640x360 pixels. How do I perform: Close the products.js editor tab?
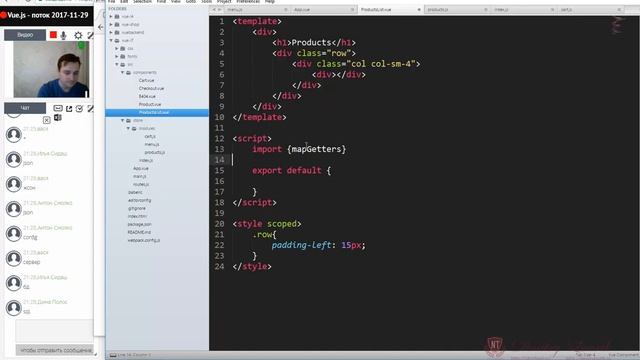point(486,9)
